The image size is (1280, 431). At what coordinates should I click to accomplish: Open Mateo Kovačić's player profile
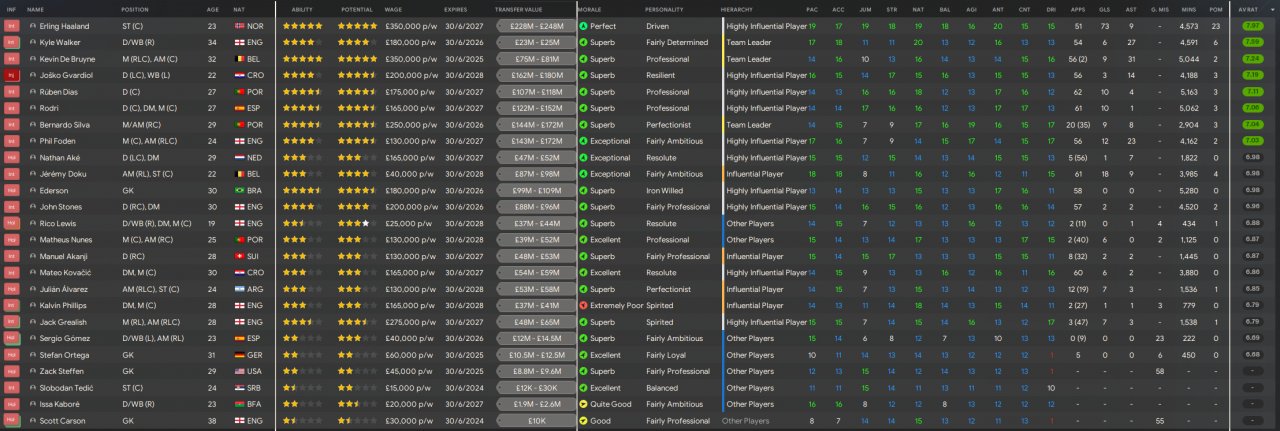click(x=67, y=272)
